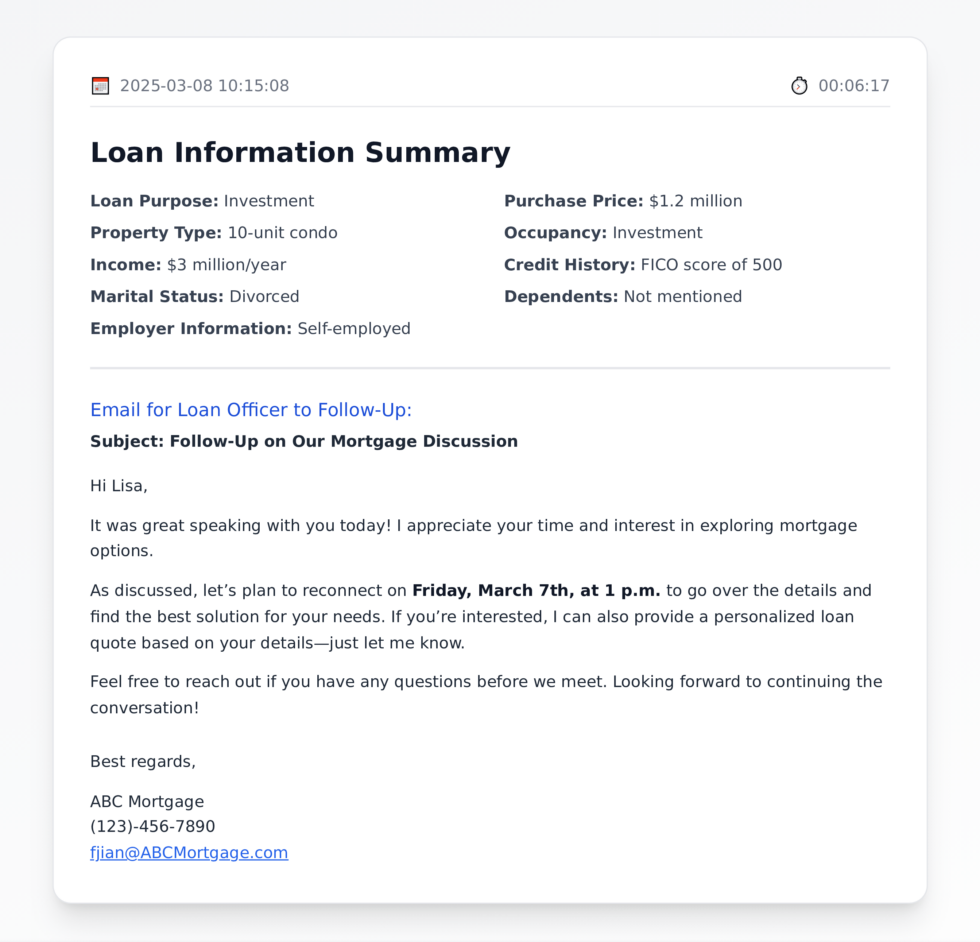Screen dimensions: 980x942
Task: Select the Employer Information Self-employed line
Action: (x=250, y=329)
